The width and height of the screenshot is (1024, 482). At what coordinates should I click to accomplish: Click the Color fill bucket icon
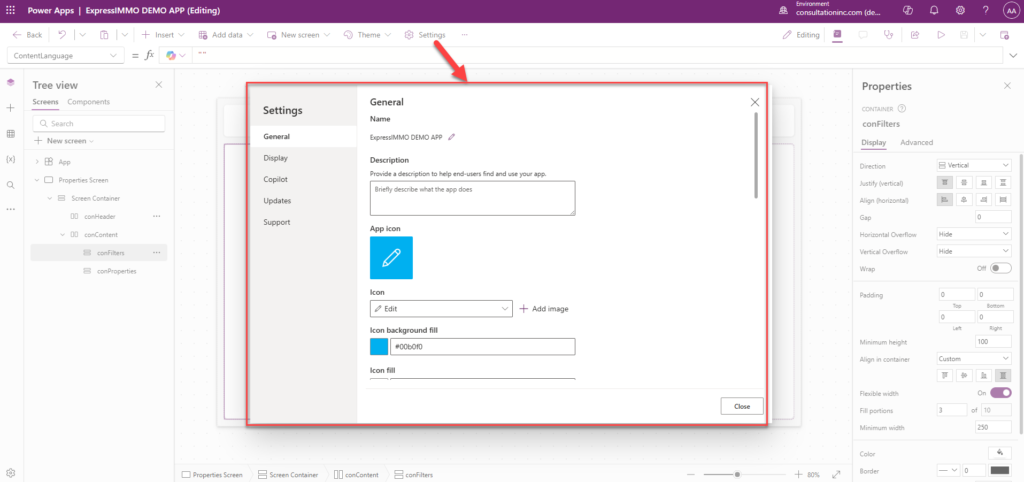point(999,452)
